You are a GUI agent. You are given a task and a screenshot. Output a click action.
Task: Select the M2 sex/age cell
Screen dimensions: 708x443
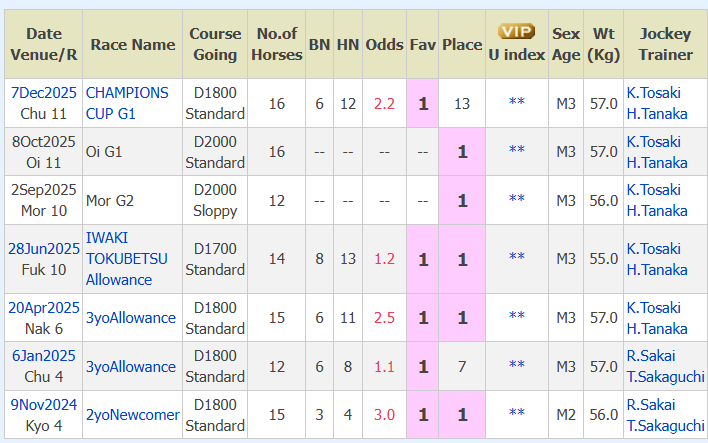click(566, 415)
